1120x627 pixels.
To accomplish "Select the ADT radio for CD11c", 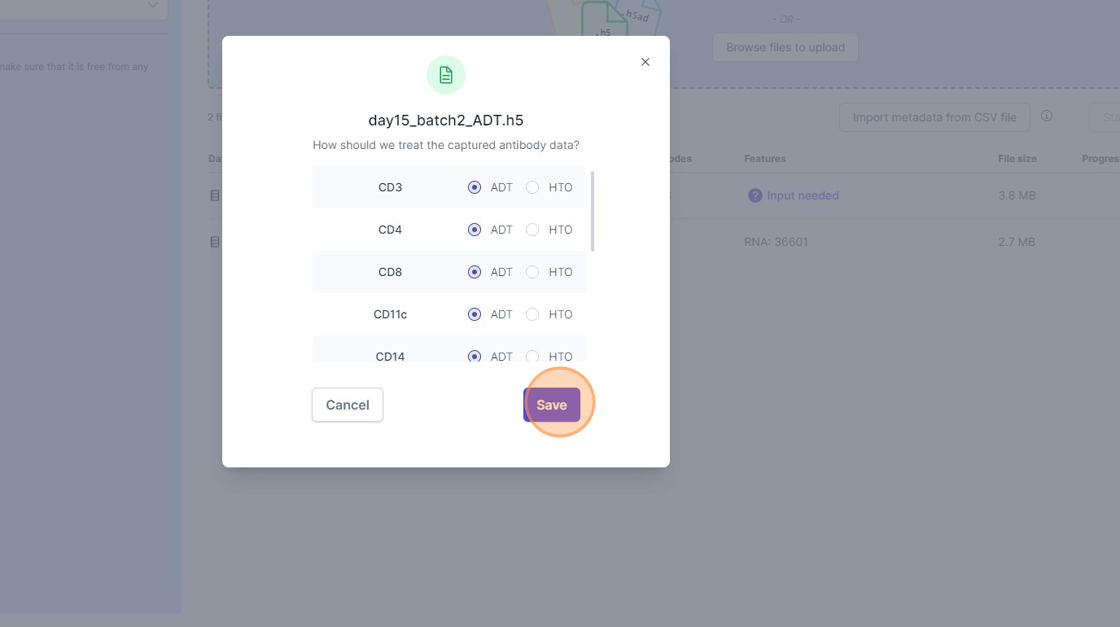I will click(475, 314).
